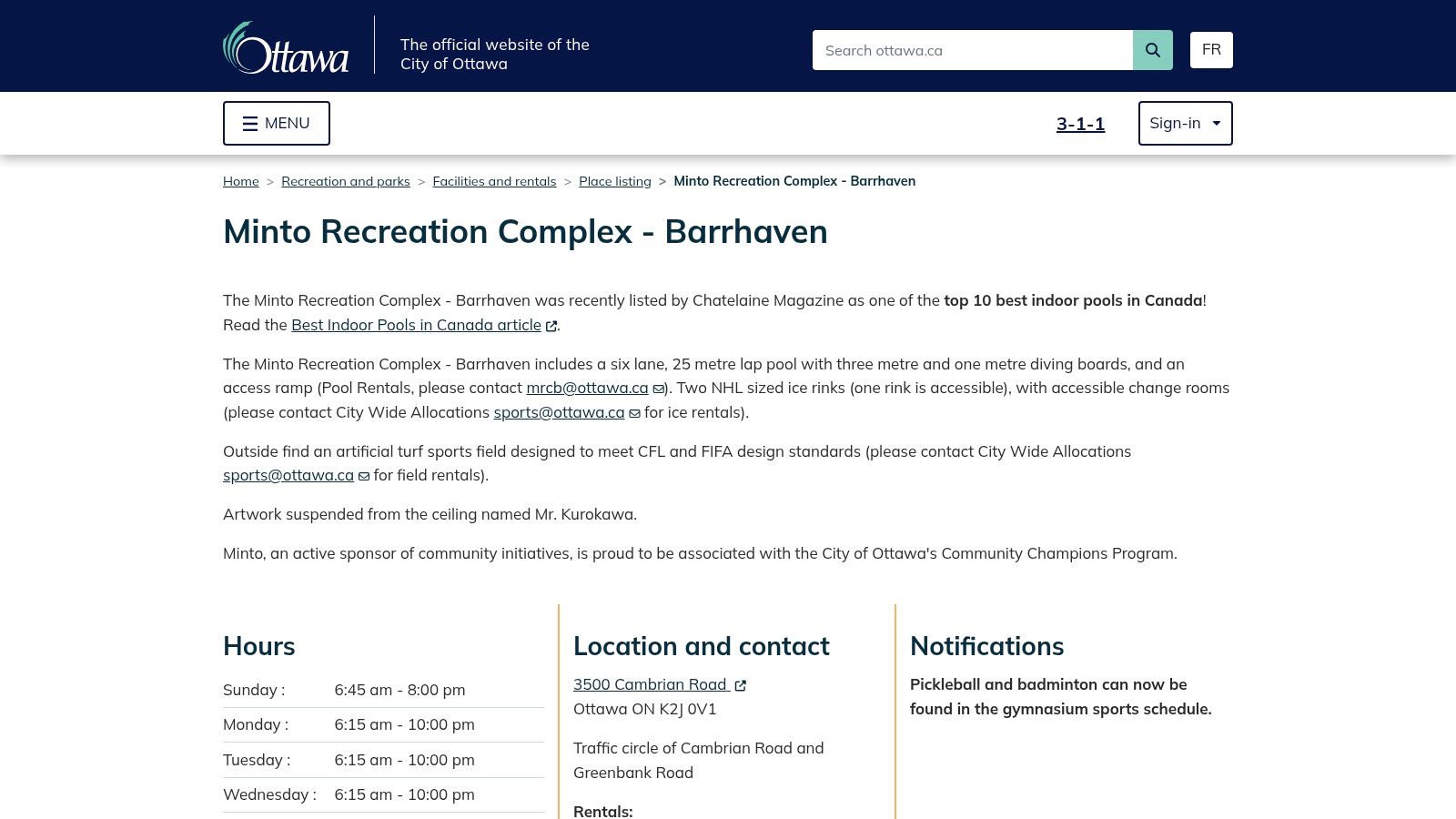Viewport: 1456px width, 819px height.
Task: Click email icon beside mrcb@ottawa.ca
Action: point(657,389)
